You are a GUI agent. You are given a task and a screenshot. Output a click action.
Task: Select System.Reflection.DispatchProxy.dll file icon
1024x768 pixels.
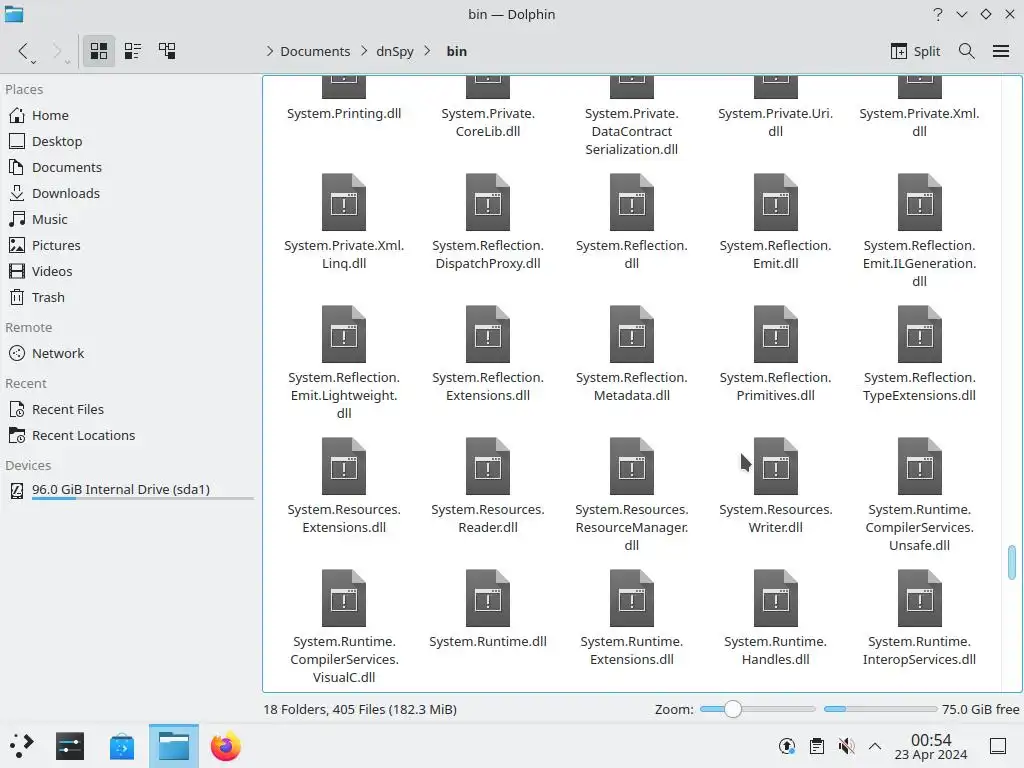(x=488, y=202)
